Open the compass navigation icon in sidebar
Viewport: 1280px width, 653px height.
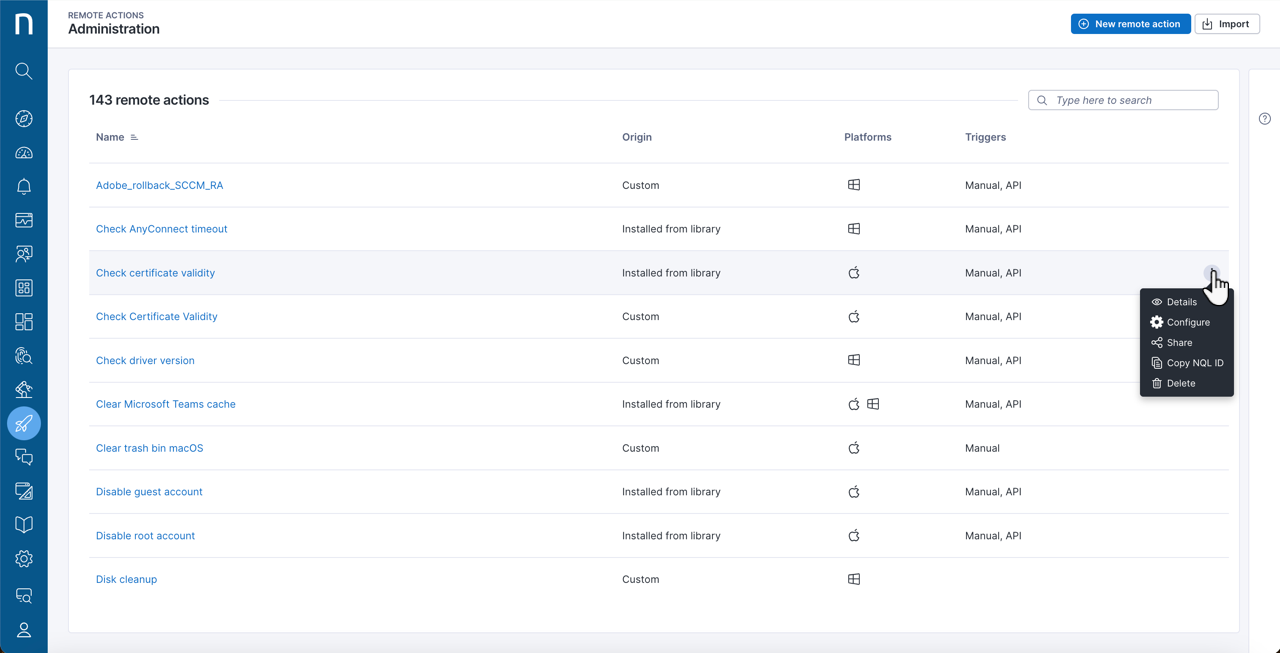coord(24,118)
